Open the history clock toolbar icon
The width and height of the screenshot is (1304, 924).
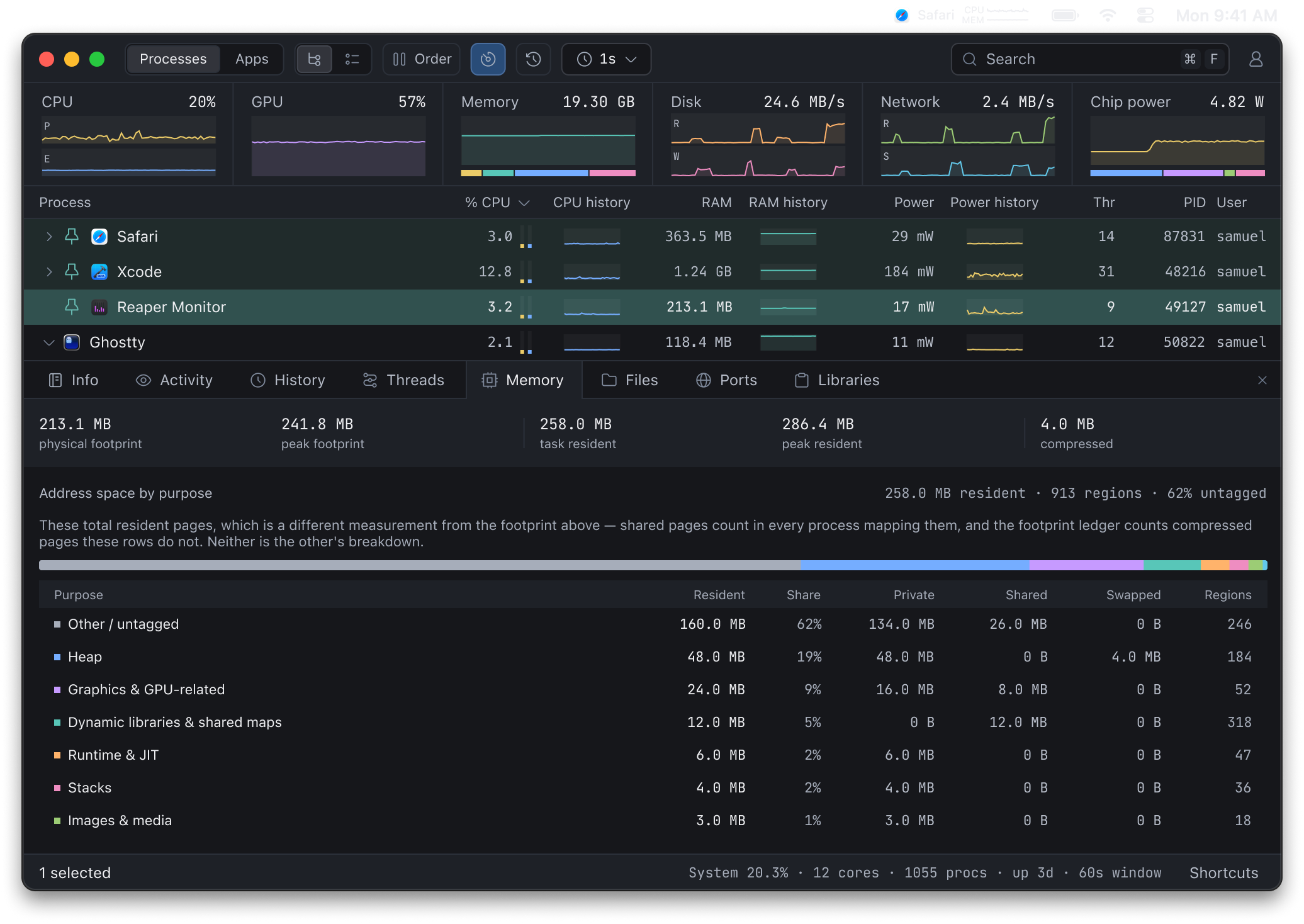533,59
